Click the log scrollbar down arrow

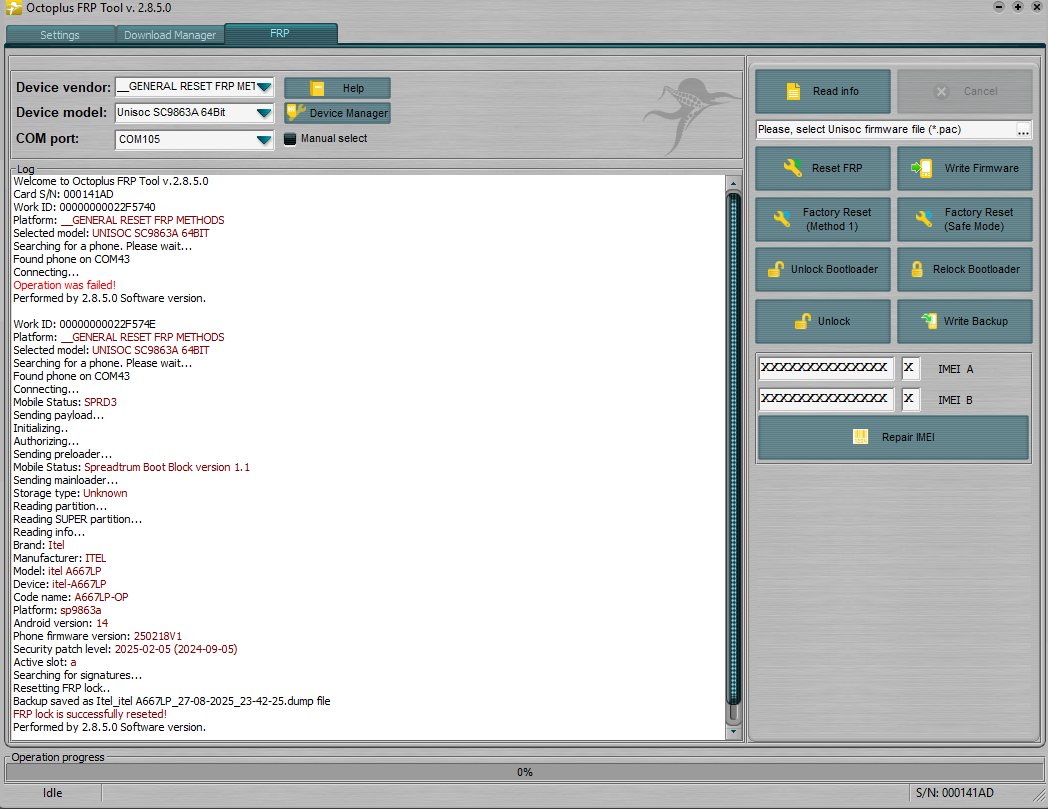pos(733,731)
